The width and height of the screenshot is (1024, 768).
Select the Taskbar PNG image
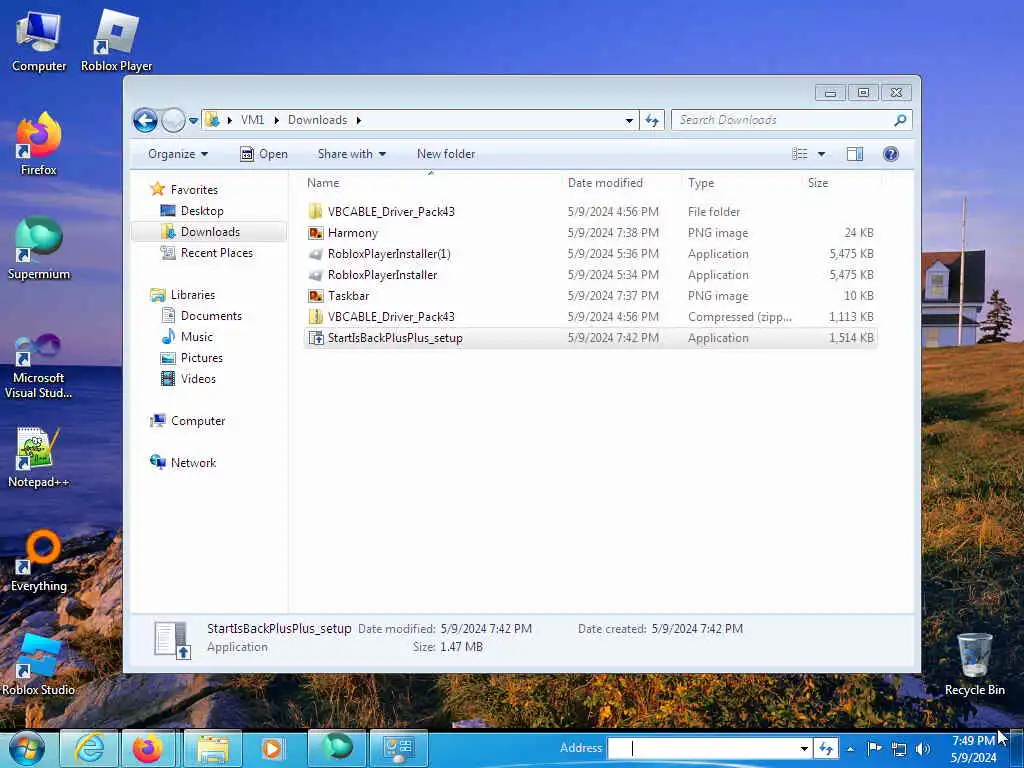(590, 296)
